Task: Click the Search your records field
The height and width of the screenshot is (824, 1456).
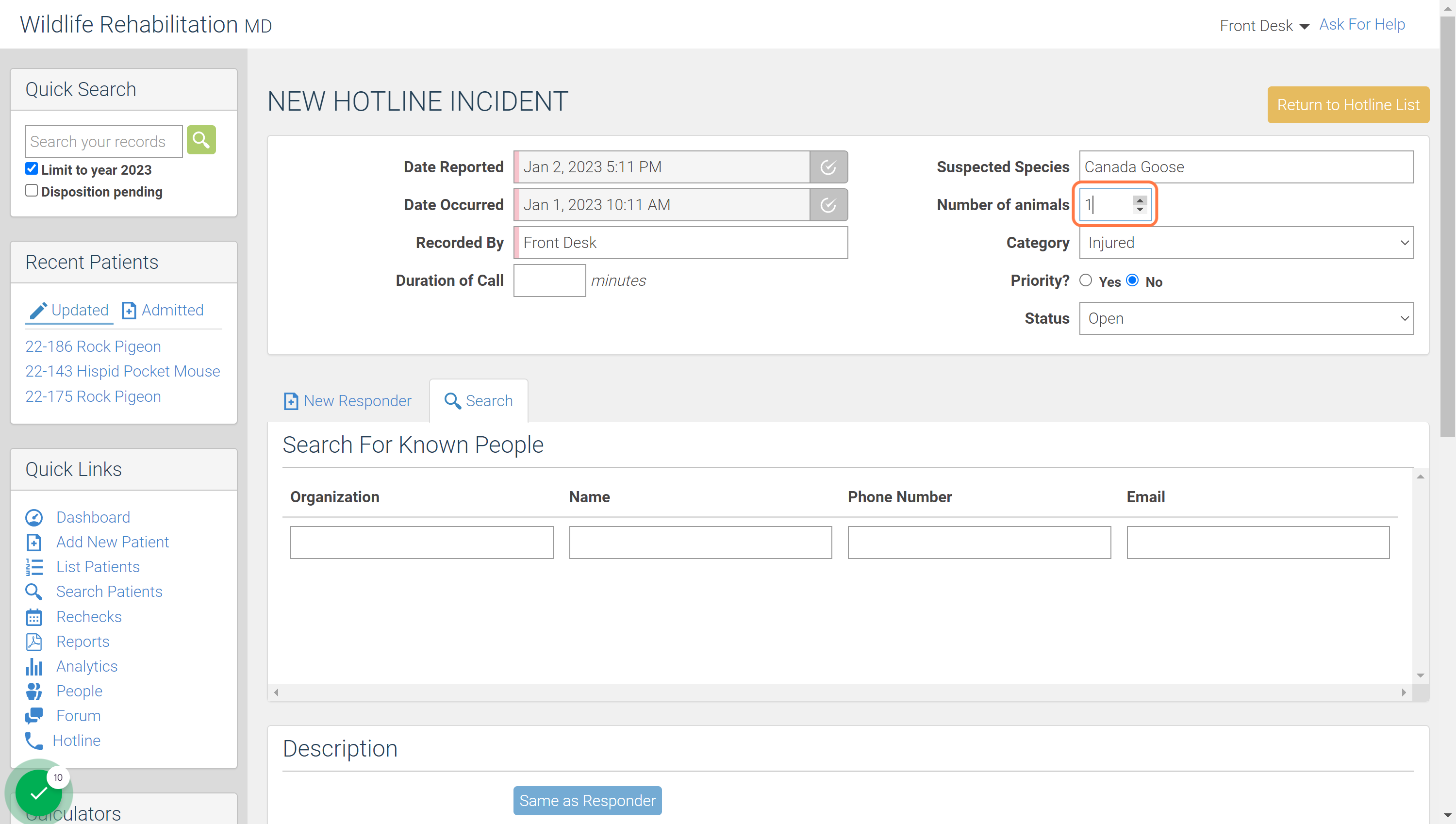Action: pyautogui.click(x=104, y=142)
